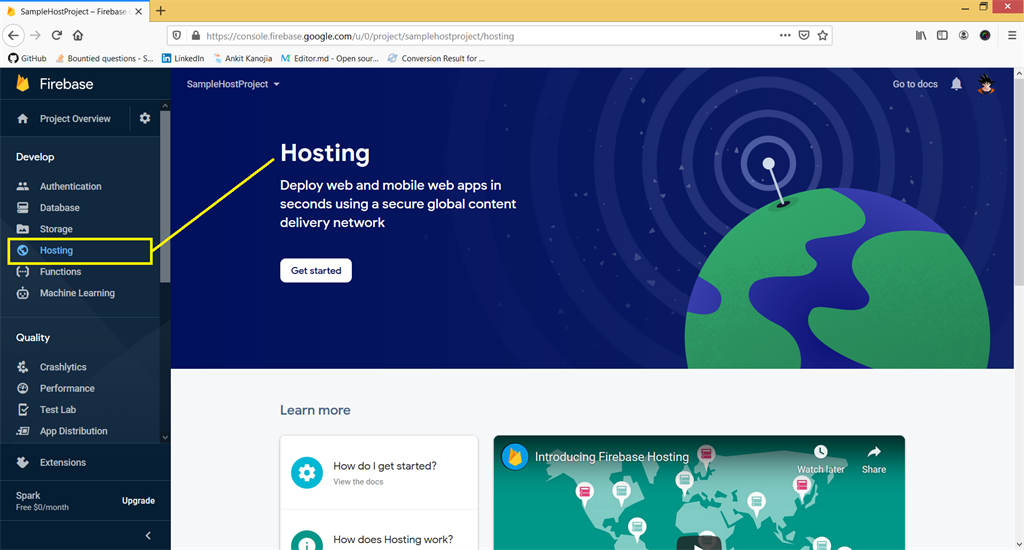Close the SampleHostProject browser tab
1024x550 pixels.
[138, 11]
